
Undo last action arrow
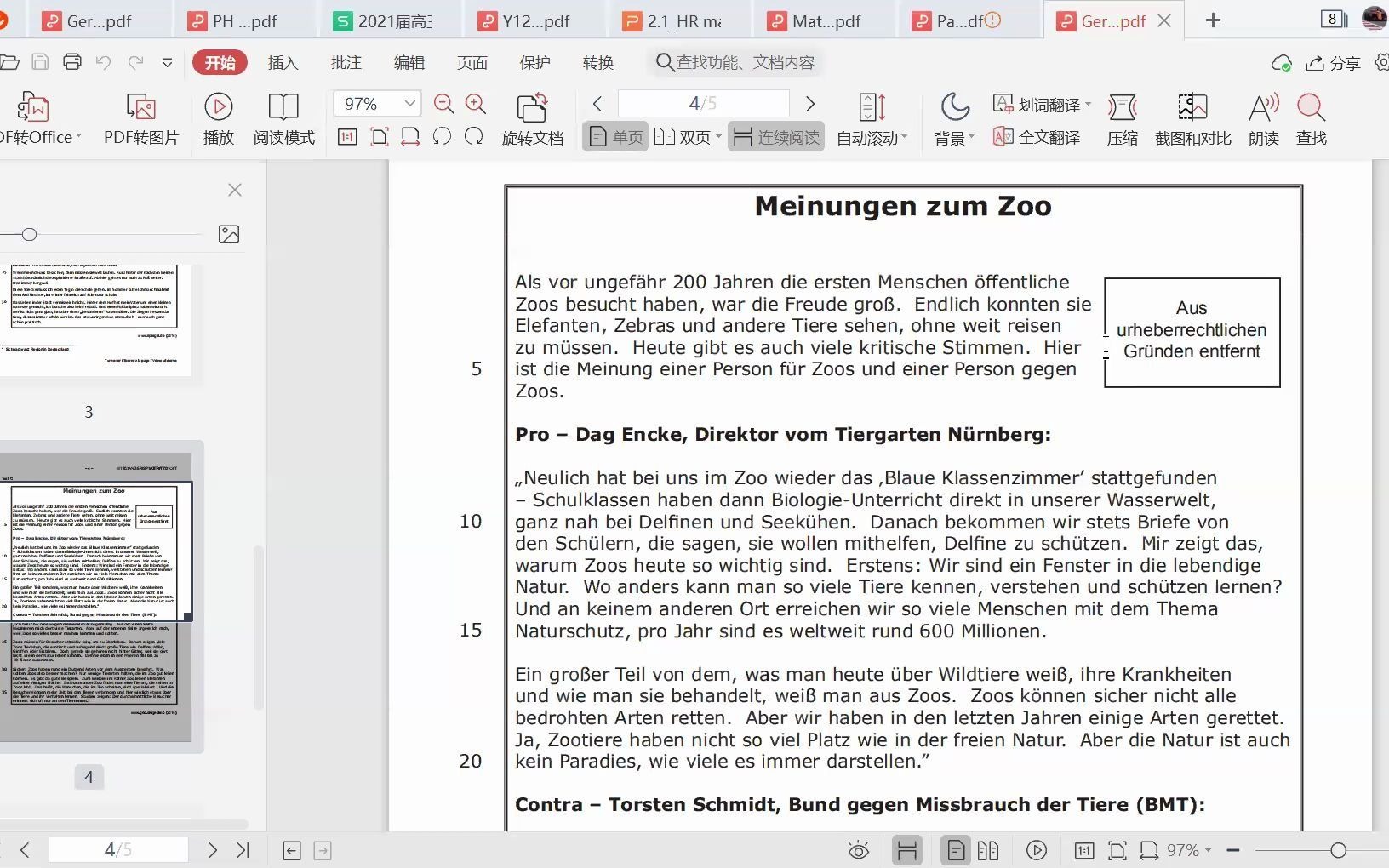(103, 62)
